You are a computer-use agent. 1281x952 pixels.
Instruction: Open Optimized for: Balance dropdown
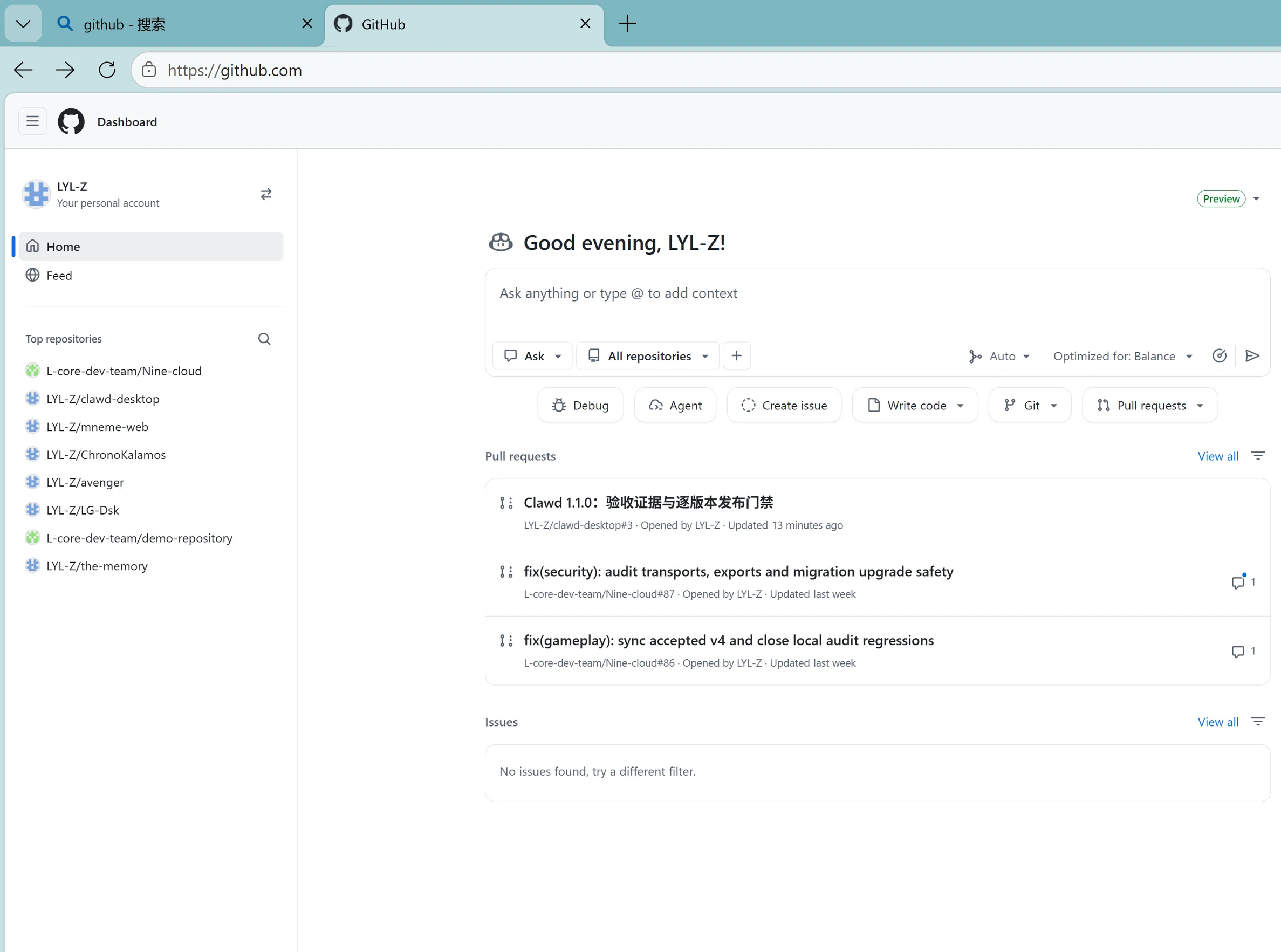pyautogui.click(x=1124, y=355)
